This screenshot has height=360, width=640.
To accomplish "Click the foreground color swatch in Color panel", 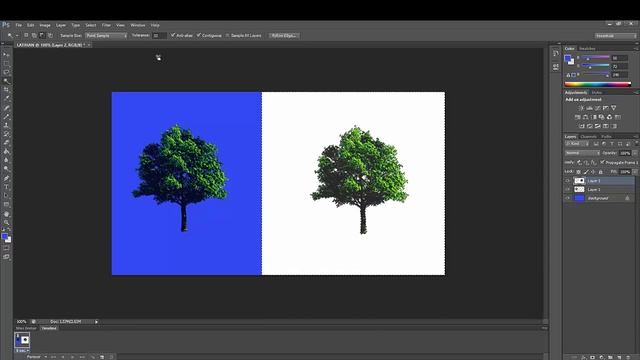I will pos(567,58).
